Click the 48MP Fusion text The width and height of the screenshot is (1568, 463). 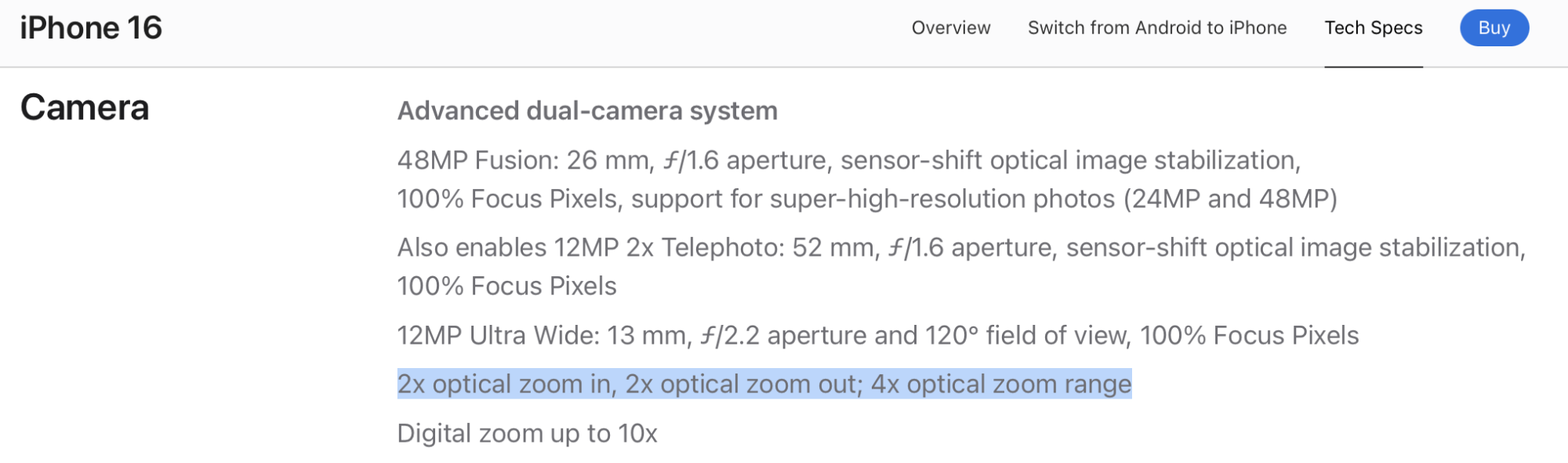tap(477, 161)
